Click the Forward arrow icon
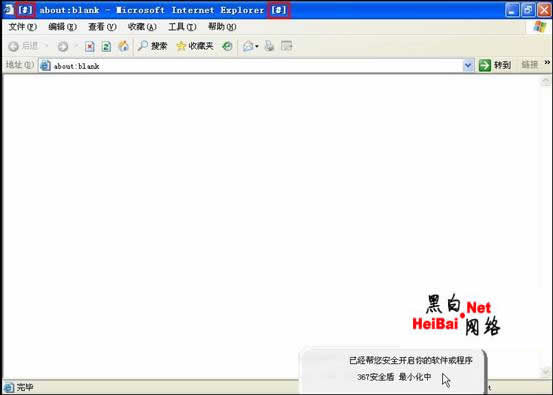The width and height of the screenshot is (553, 395). click(x=63, y=46)
